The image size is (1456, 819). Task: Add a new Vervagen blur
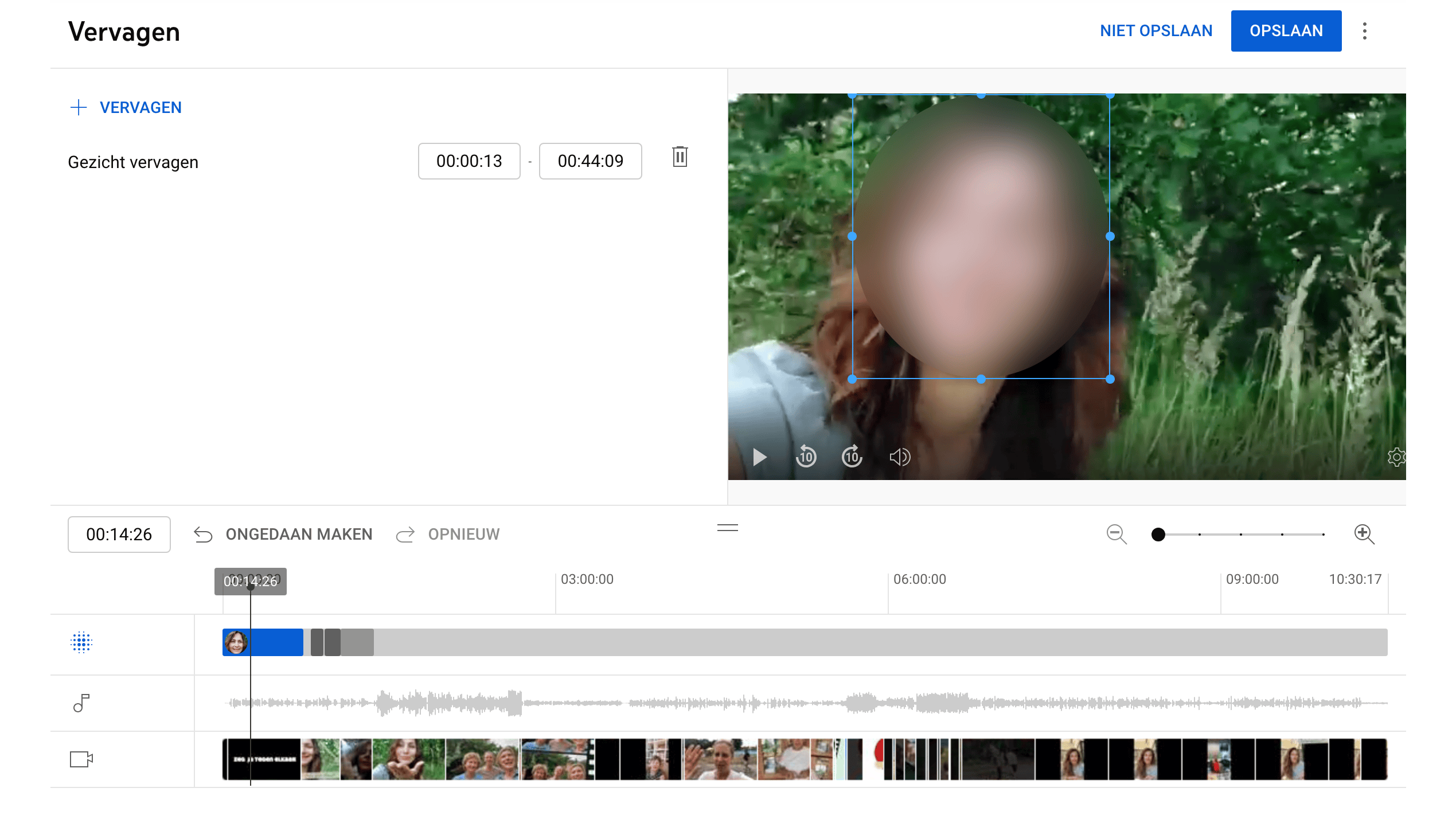pos(126,107)
